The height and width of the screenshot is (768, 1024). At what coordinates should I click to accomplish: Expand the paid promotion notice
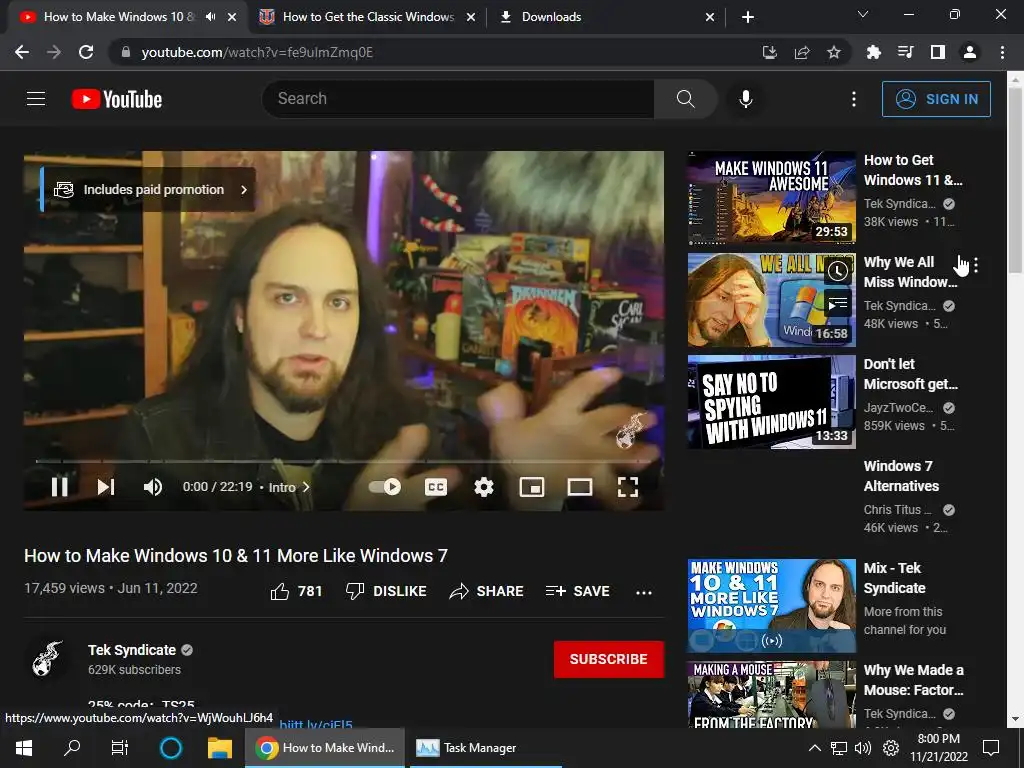pos(150,189)
